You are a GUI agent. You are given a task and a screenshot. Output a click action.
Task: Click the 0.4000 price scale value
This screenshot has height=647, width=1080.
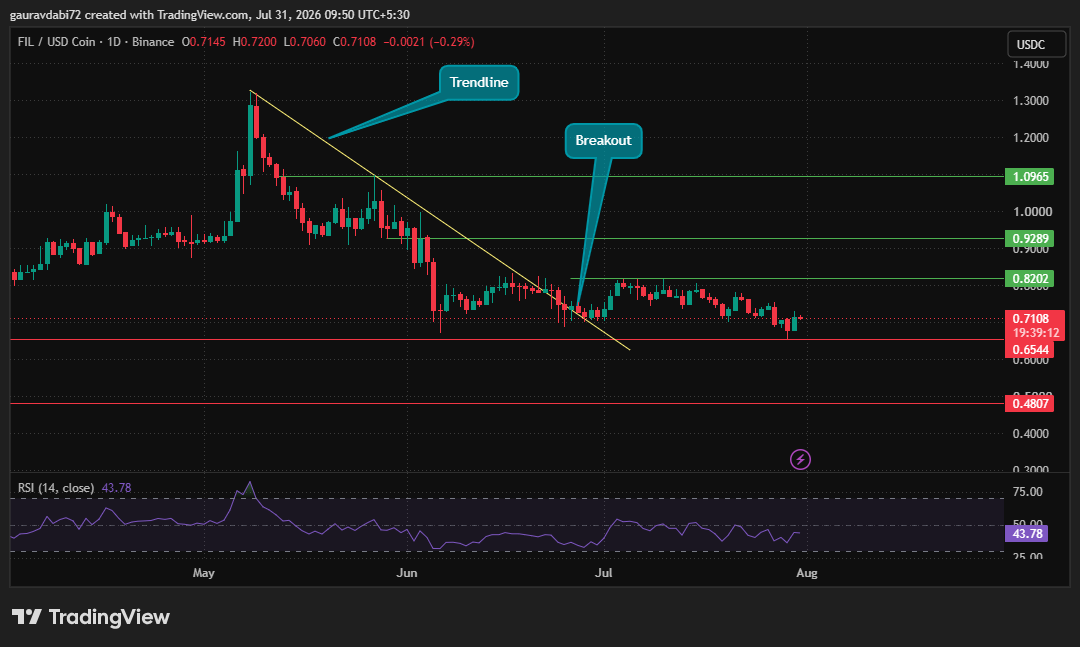1030,433
